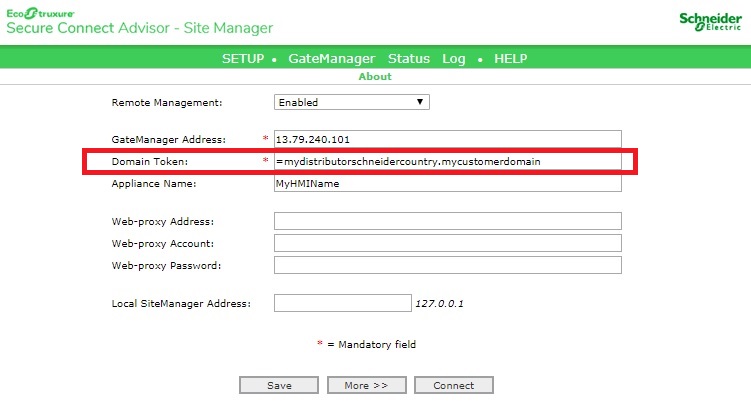Click the EcoStruxure logo

40,13
